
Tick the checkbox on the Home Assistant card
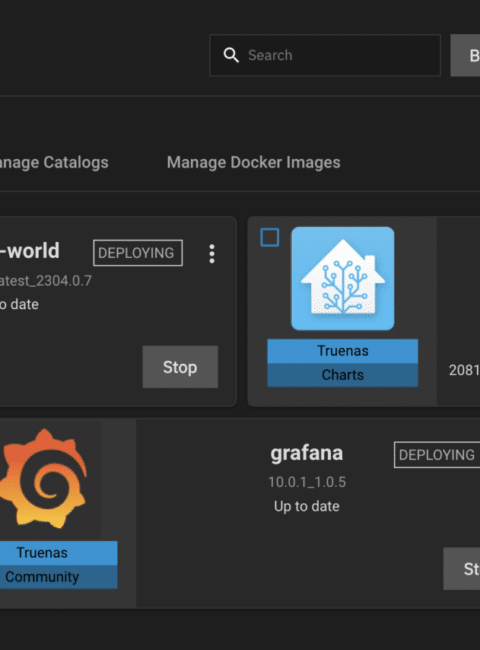point(269,238)
